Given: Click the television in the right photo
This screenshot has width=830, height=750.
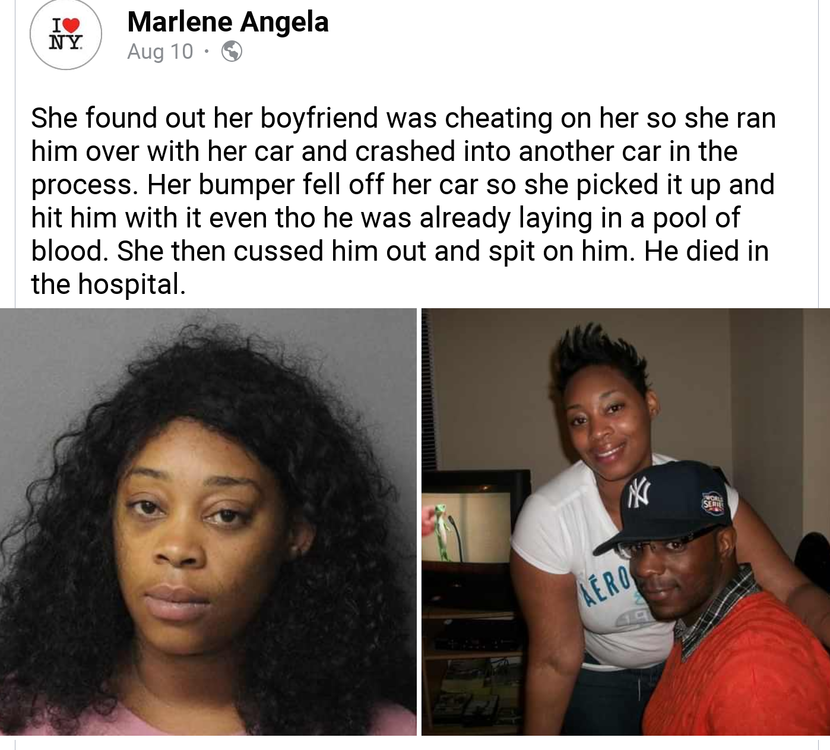Looking at the screenshot, I should click(x=474, y=519).
